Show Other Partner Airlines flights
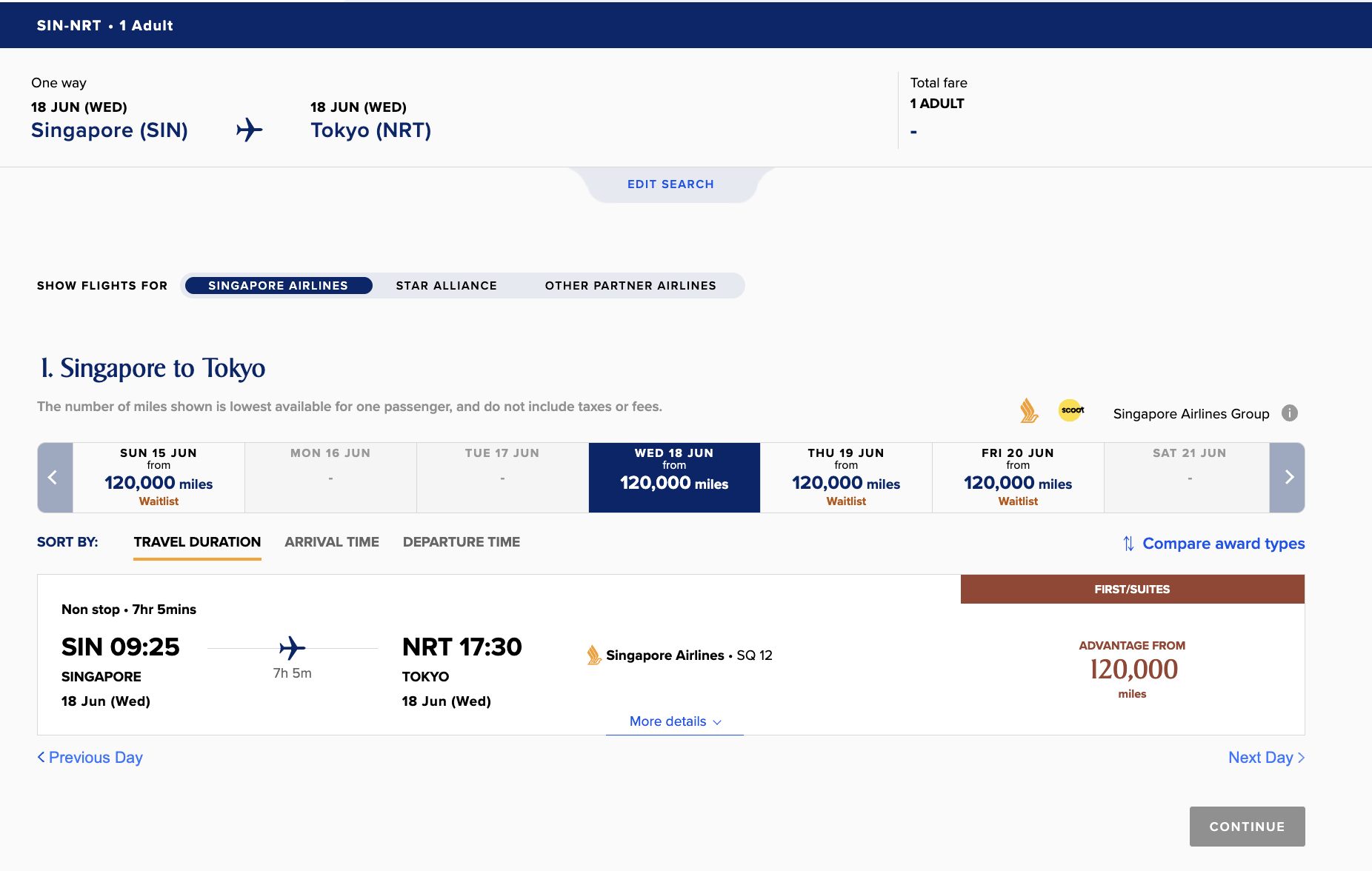The width and height of the screenshot is (1372, 871). 630,286
